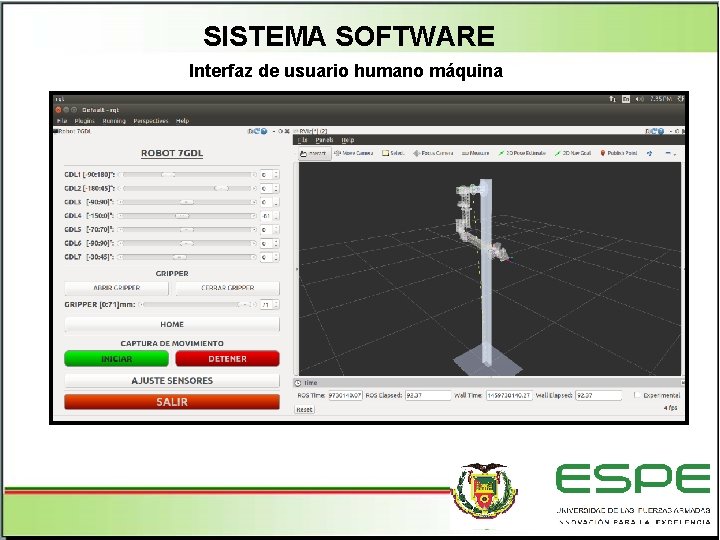Open the RViz Help menu
720x540 pixels.
pos(348,140)
